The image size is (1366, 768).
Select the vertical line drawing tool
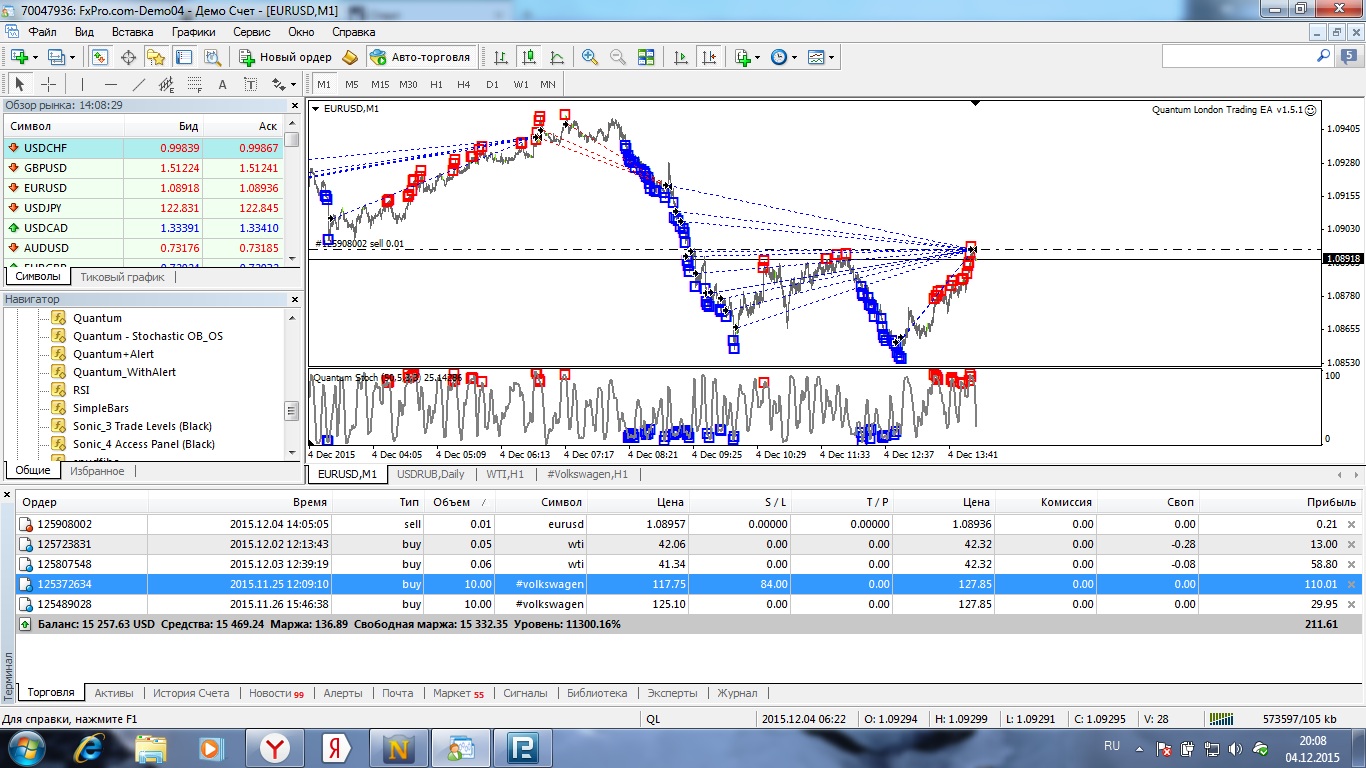[x=83, y=84]
